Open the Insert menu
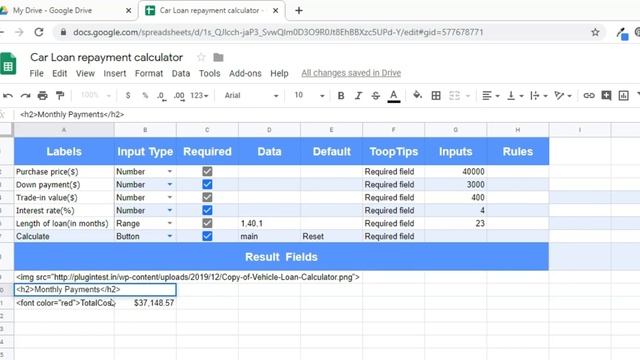The height and width of the screenshot is (360, 640). 115,73
